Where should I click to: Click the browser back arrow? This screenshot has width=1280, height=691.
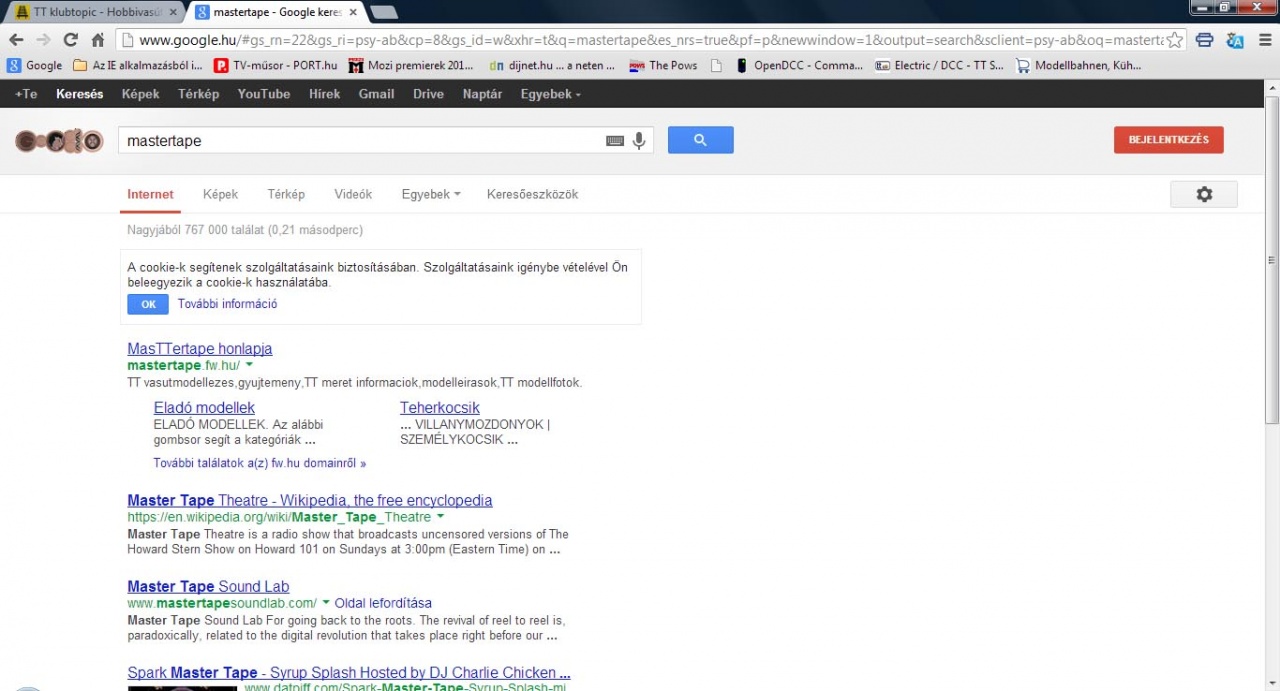pyautogui.click(x=16, y=40)
